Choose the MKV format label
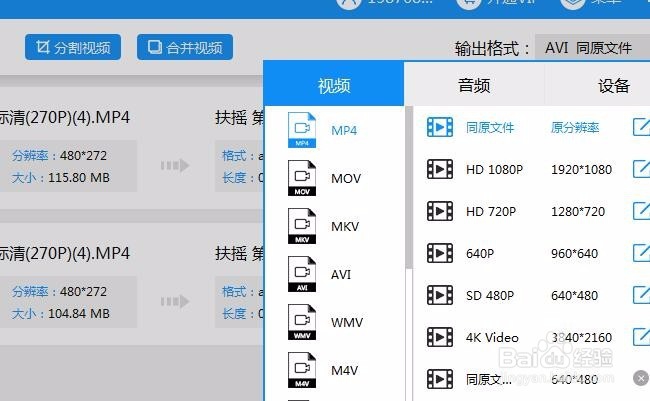The image size is (650, 401). coord(345,226)
